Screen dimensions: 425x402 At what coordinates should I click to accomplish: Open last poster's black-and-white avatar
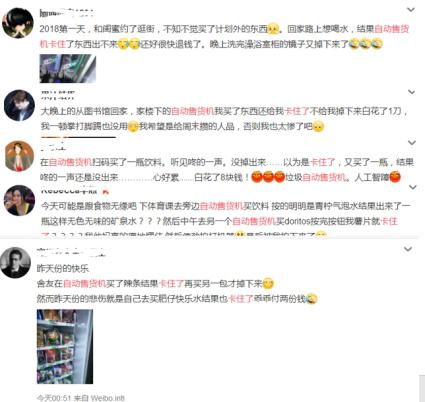(x=15, y=263)
